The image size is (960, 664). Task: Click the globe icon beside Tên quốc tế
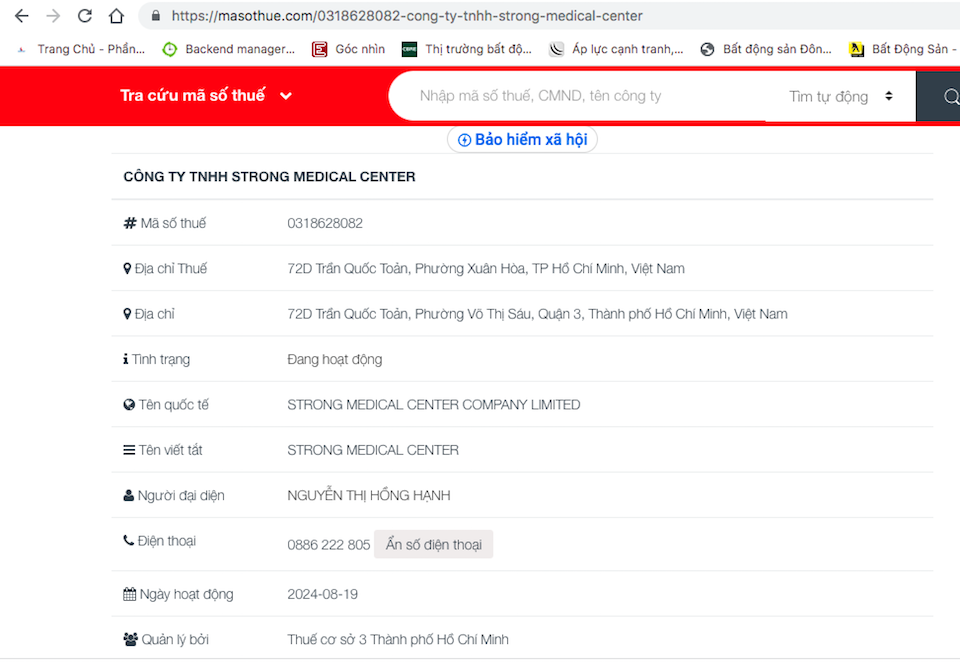pos(127,404)
